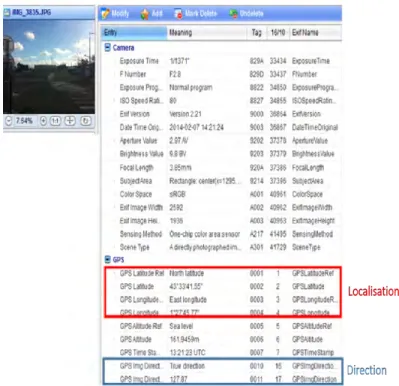Sort by the Tag column header
The height and width of the screenshot is (386, 399).
257,32
